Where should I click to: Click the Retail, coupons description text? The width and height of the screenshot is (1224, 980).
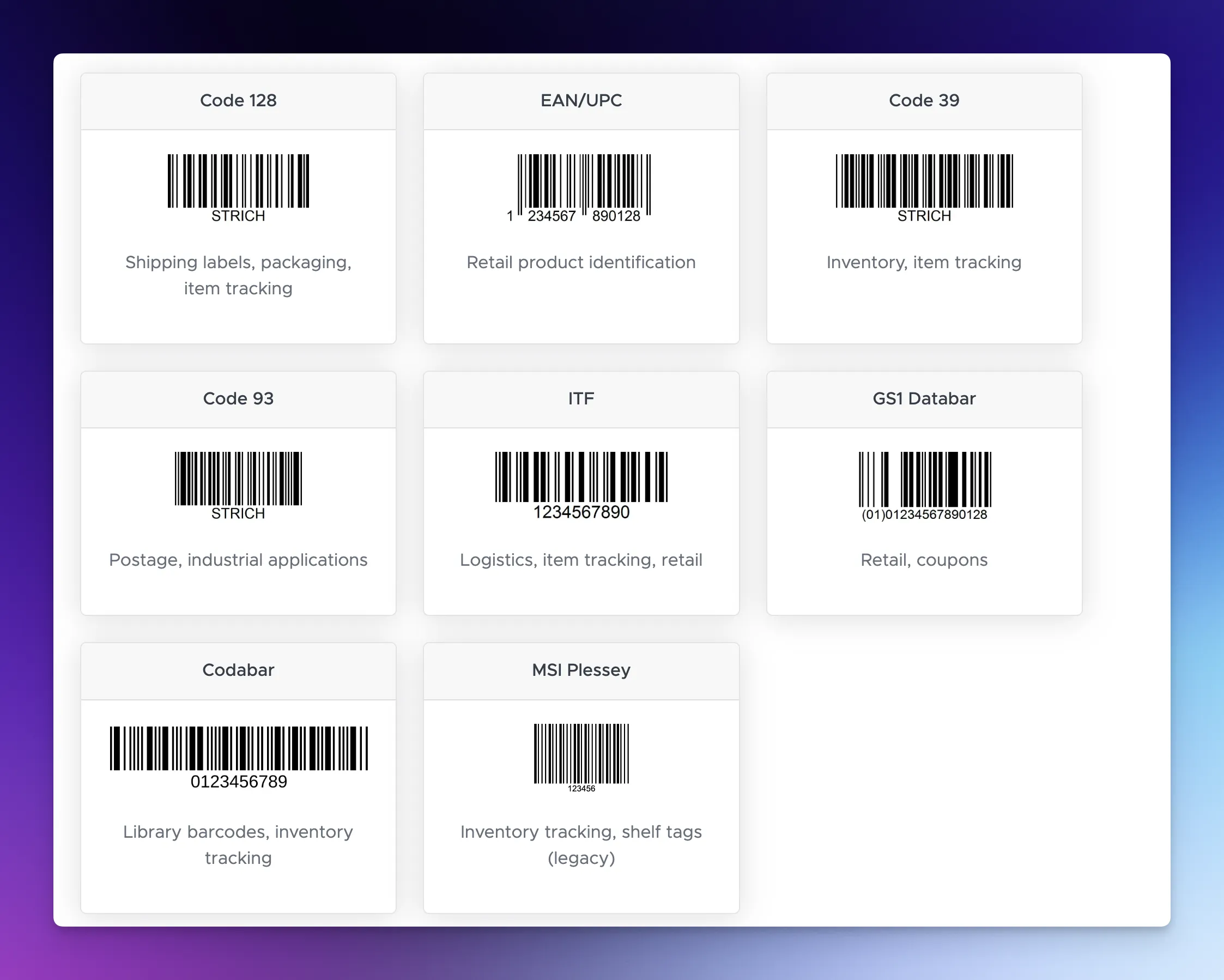(x=924, y=560)
